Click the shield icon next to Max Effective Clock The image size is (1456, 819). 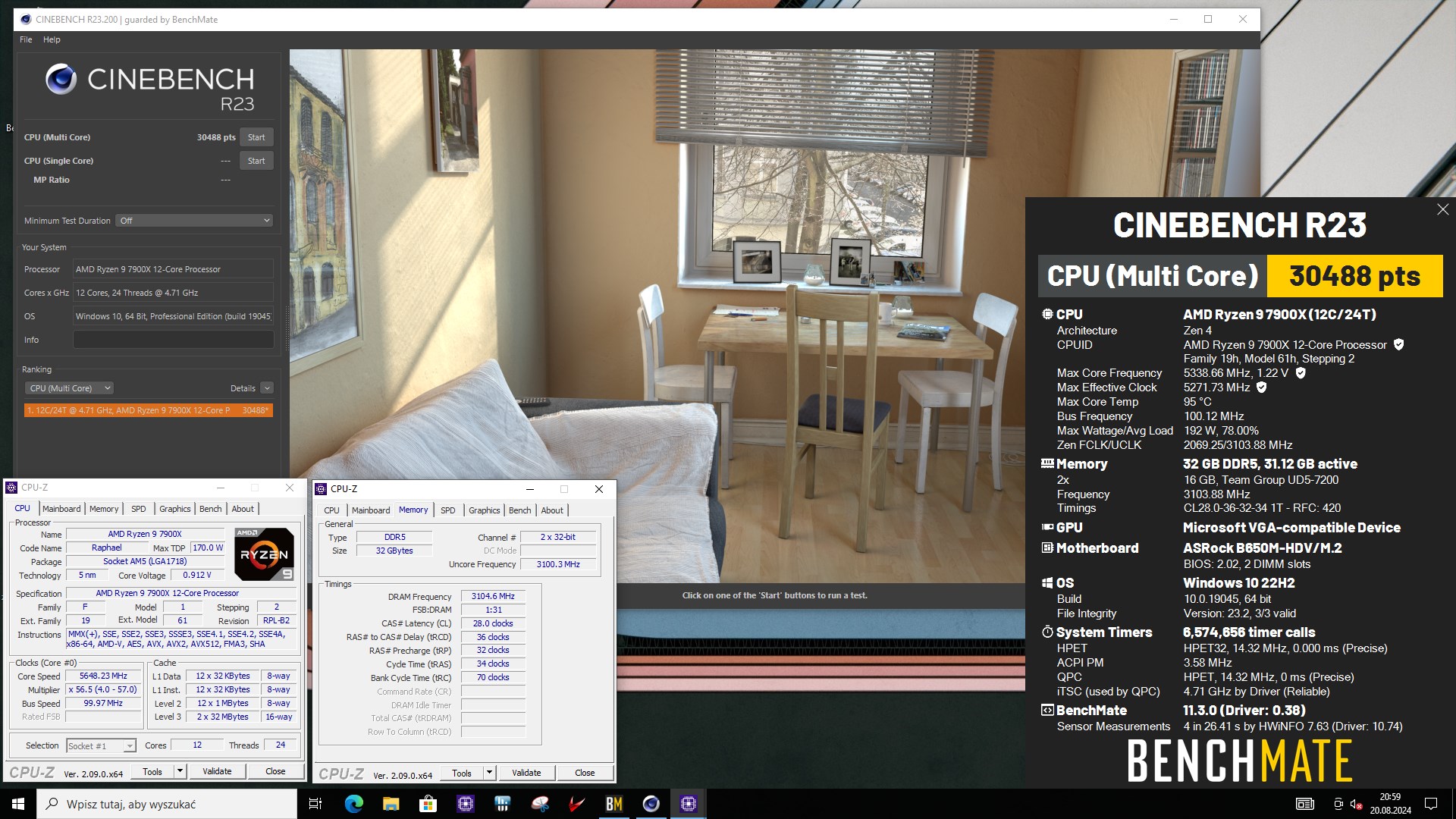tap(1262, 388)
